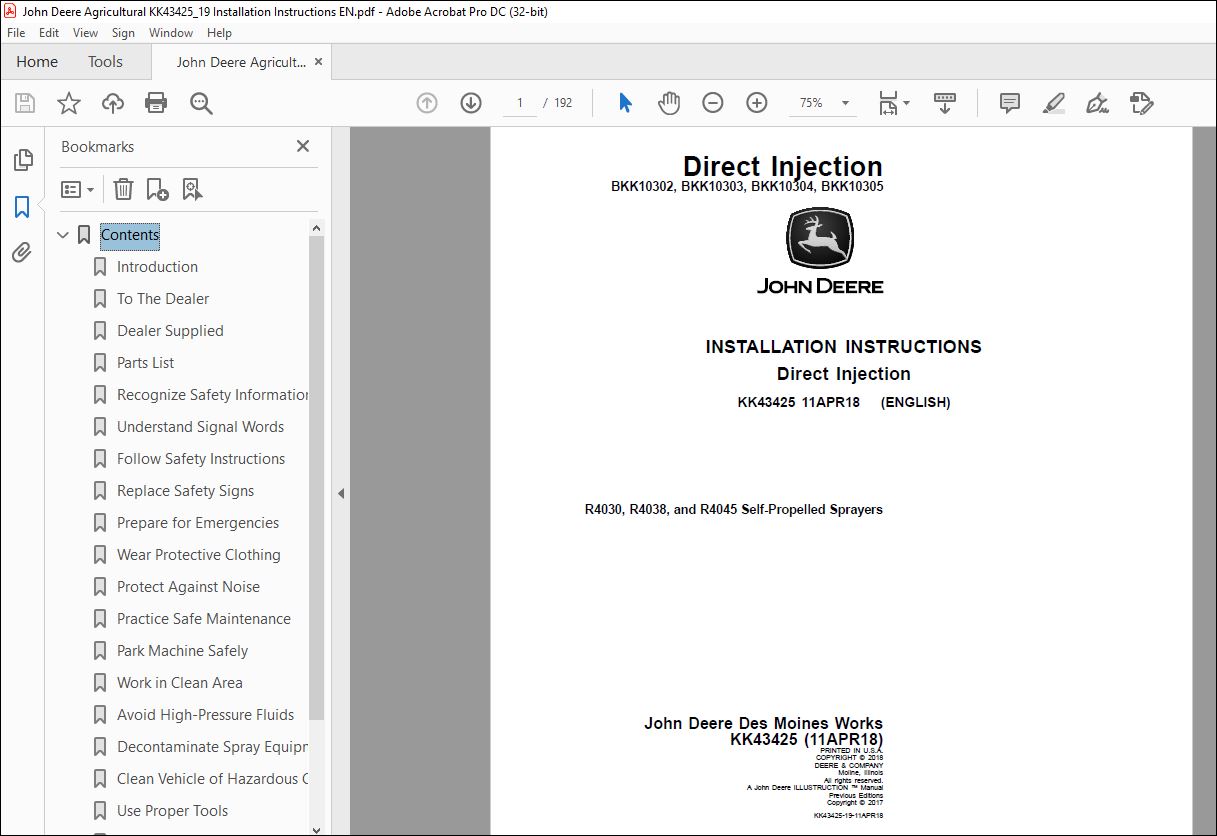
Task: Add new bookmark icon
Action: click(x=157, y=189)
